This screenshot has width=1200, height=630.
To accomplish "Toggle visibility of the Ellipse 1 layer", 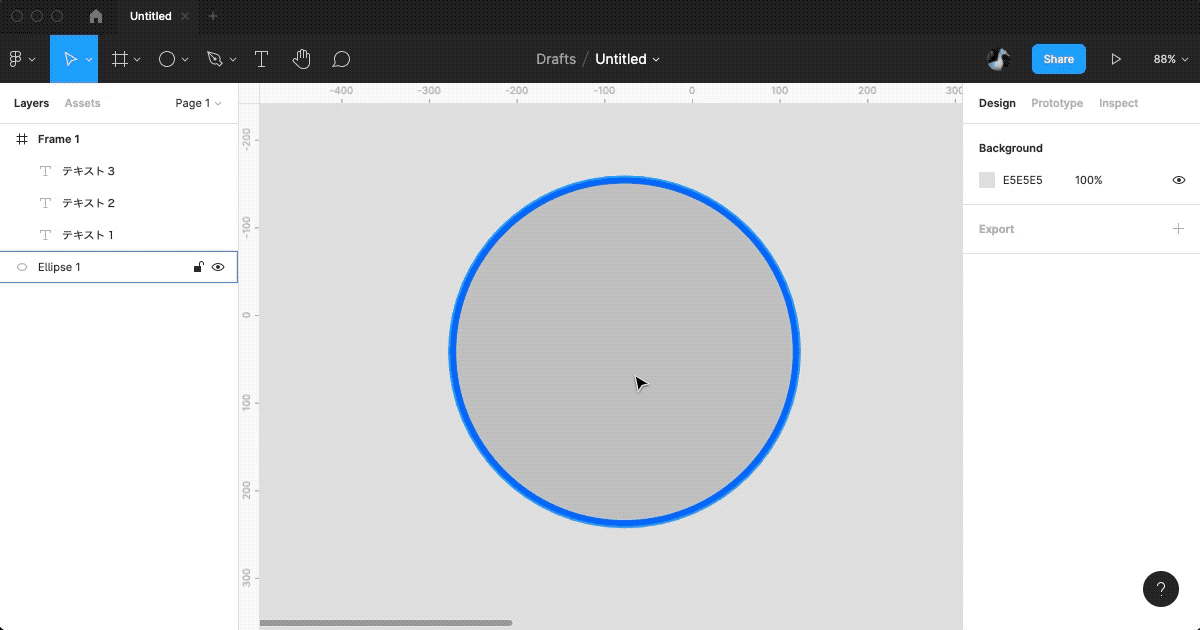I will click(x=218, y=267).
